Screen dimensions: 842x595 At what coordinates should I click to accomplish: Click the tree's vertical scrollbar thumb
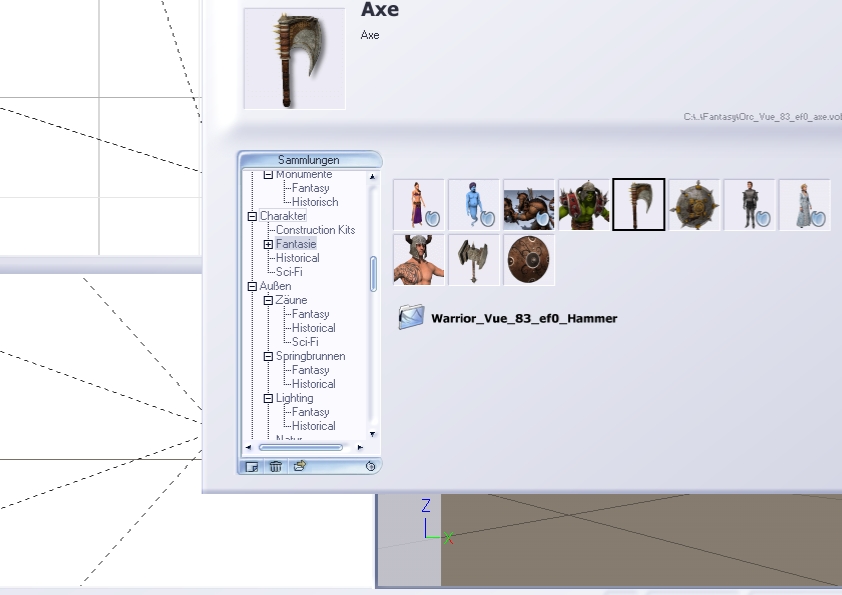coord(373,274)
